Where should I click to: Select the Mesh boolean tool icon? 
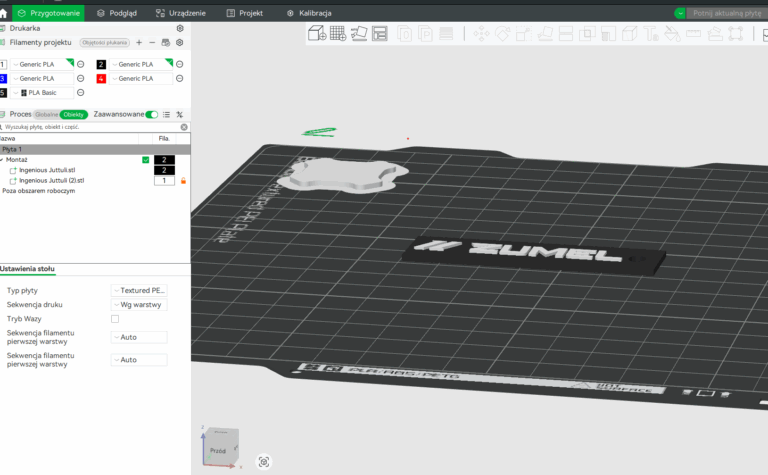[x=587, y=34]
